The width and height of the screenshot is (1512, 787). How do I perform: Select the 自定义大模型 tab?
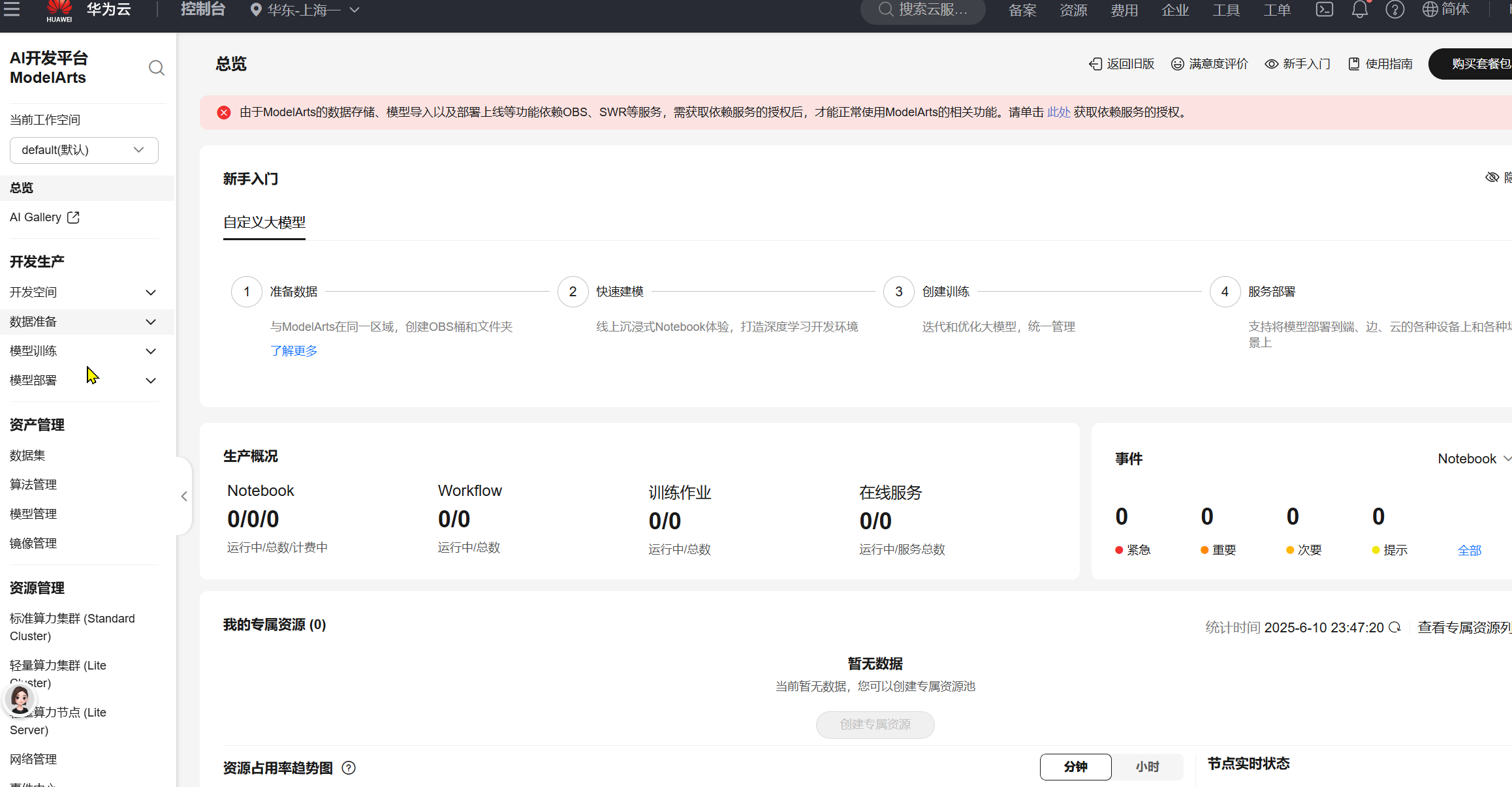tap(264, 223)
